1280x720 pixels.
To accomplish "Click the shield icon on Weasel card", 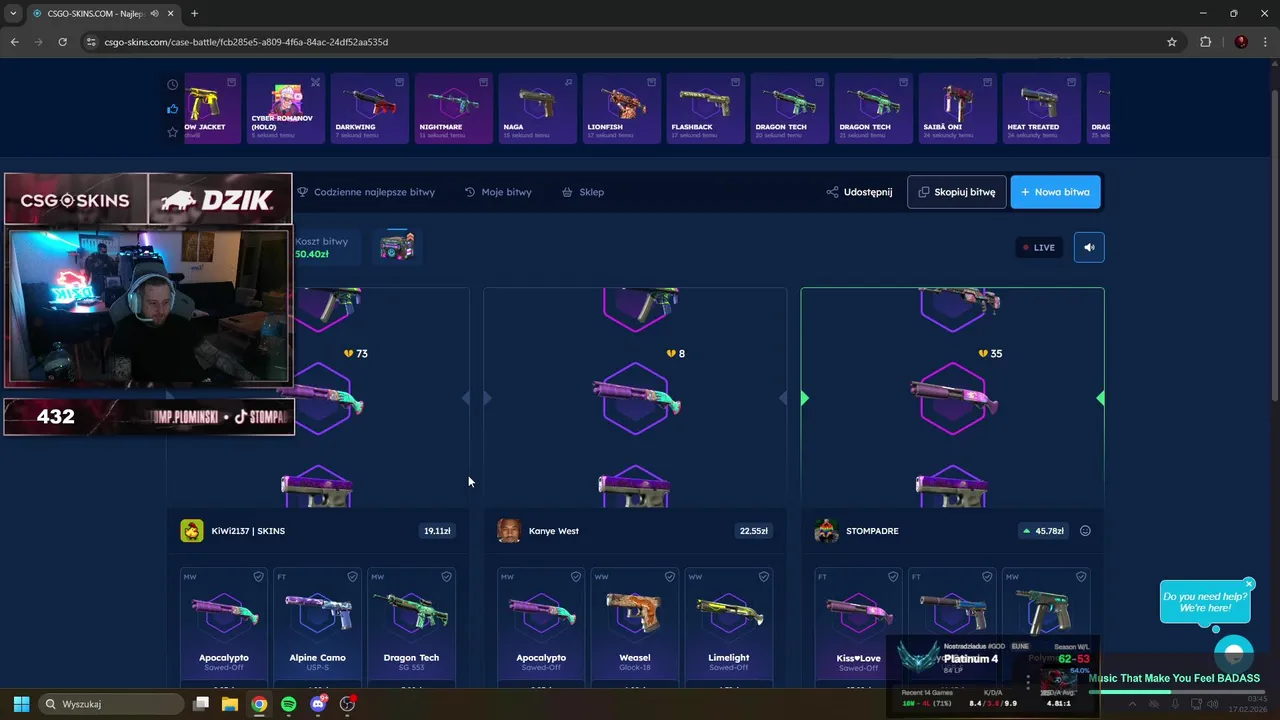I will pyautogui.click(x=669, y=577).
